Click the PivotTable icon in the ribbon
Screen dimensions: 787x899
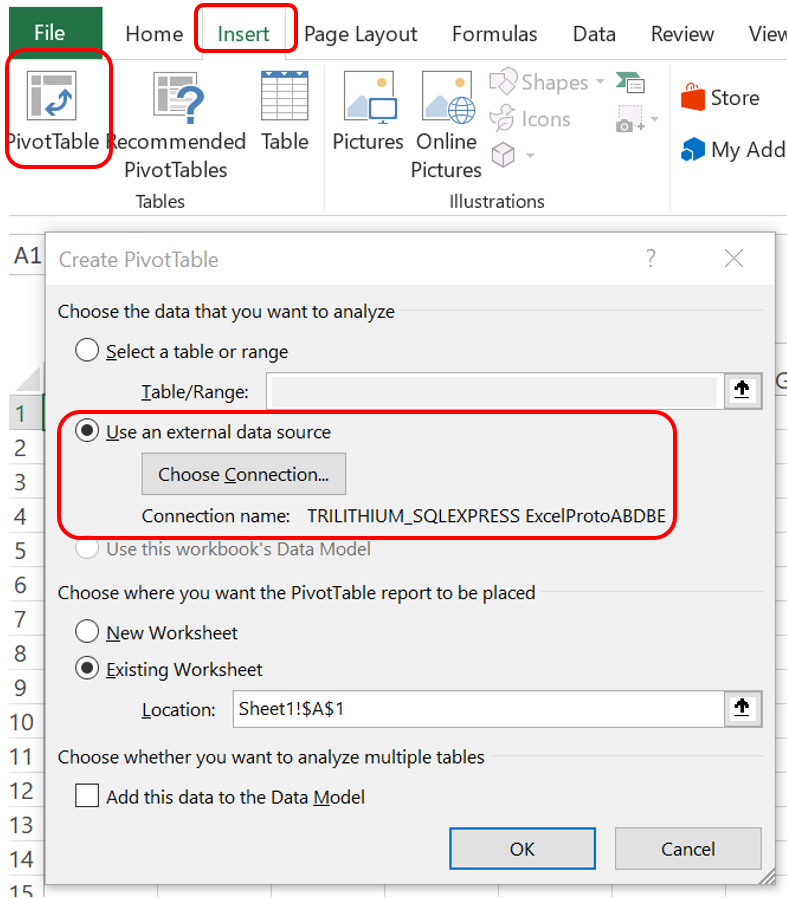click(x=52, y=96)
